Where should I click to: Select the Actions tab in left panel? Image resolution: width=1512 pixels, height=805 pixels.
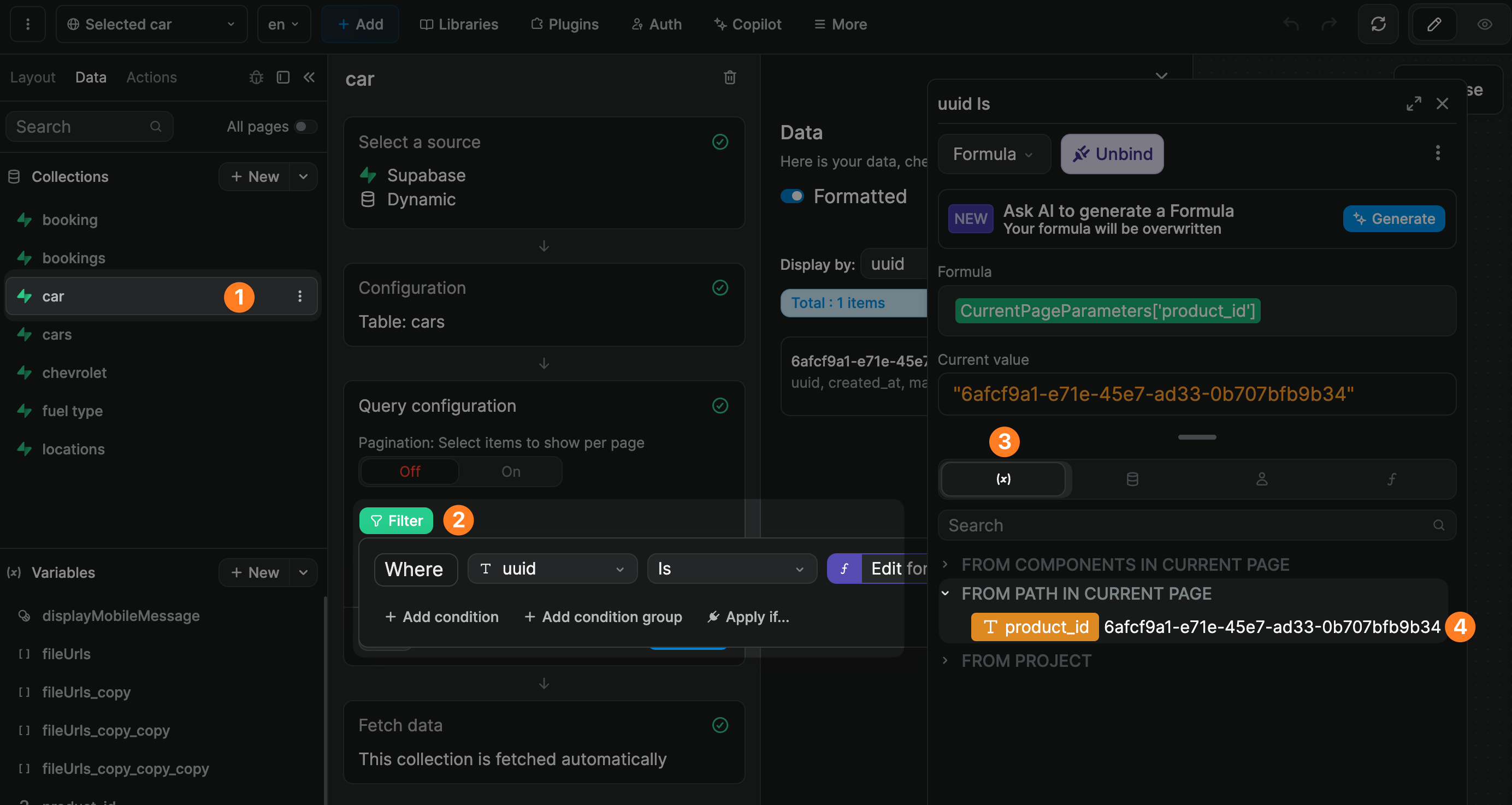[152, 77]
